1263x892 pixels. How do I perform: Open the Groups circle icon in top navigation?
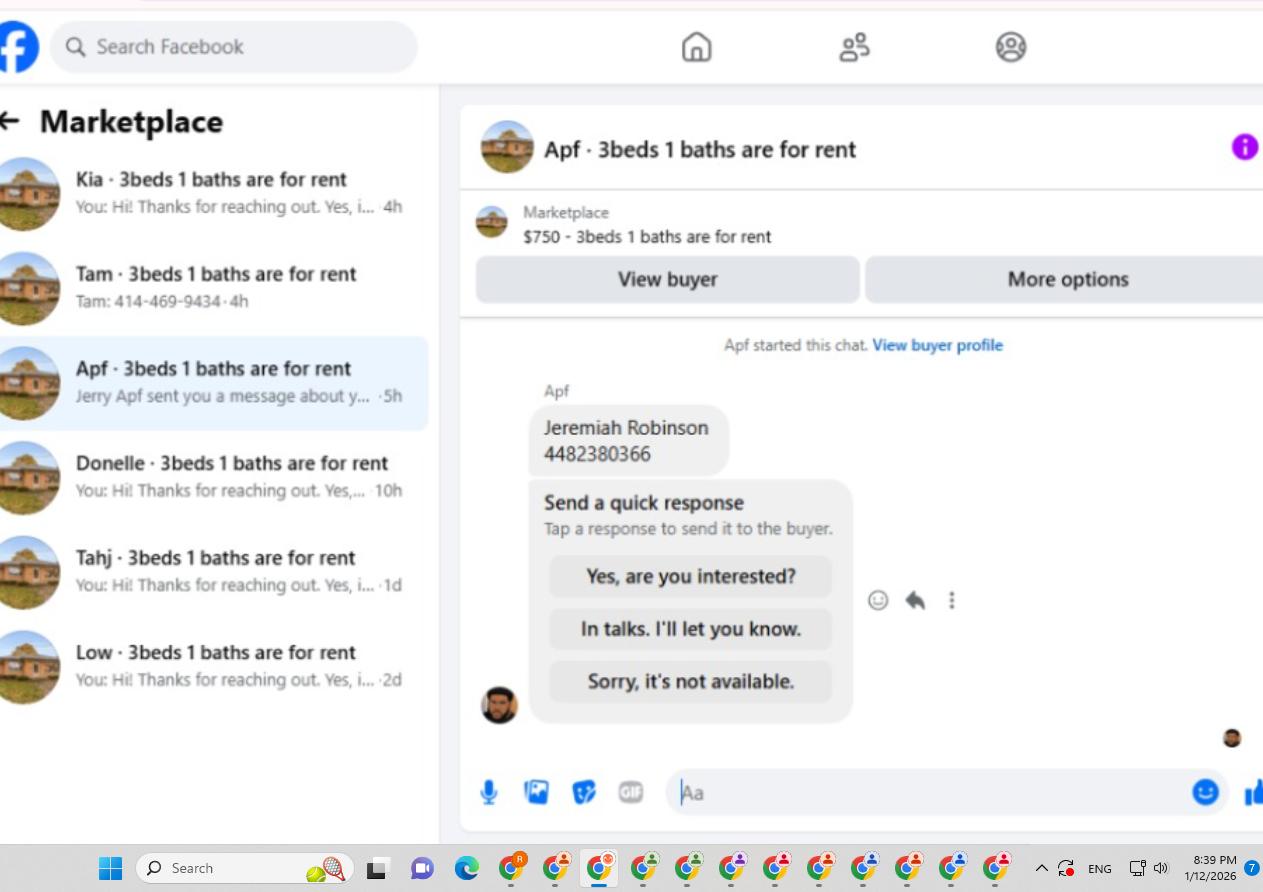1011,47
